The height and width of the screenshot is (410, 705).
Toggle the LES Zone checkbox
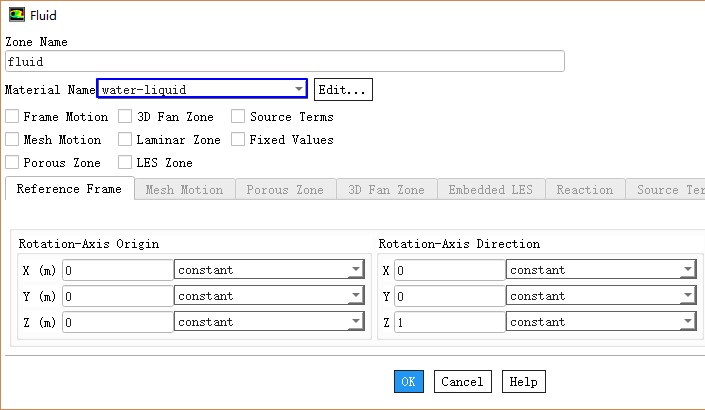[x=125, y=162]
